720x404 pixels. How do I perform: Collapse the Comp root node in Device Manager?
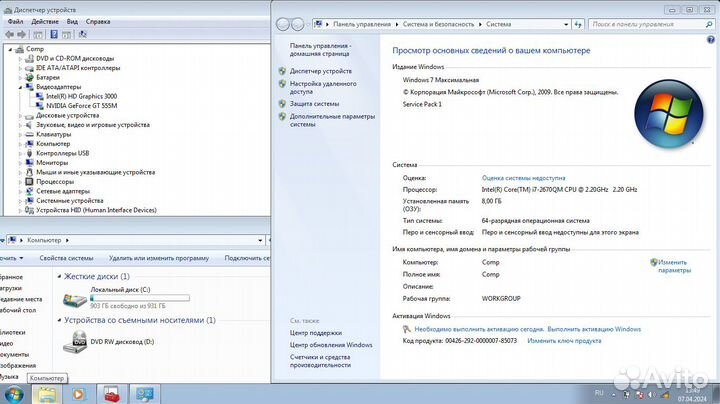[10, 49]
